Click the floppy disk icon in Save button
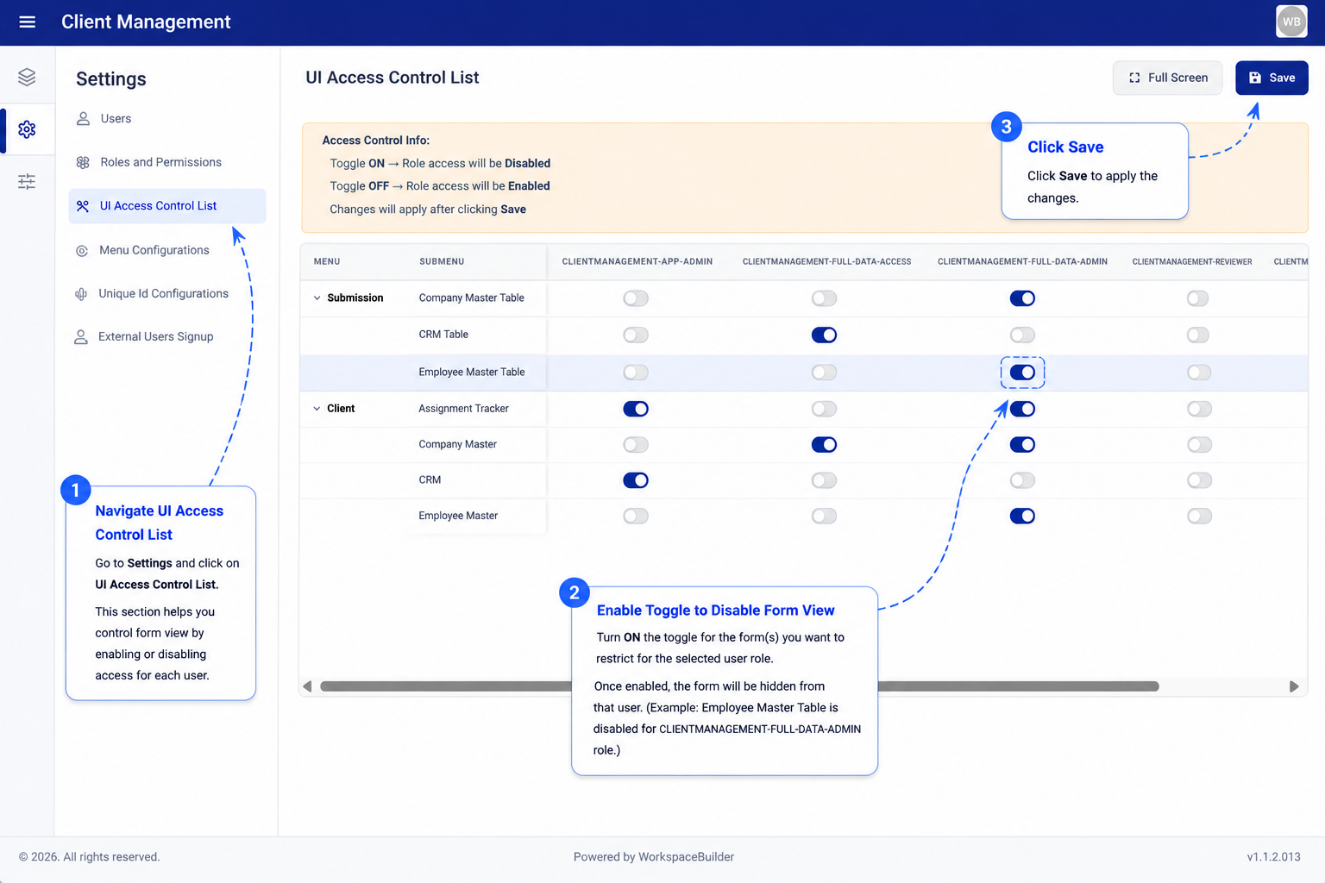Image resolution: width=1325 pixels, height=883 pixels. click(x=1255, y=78)
